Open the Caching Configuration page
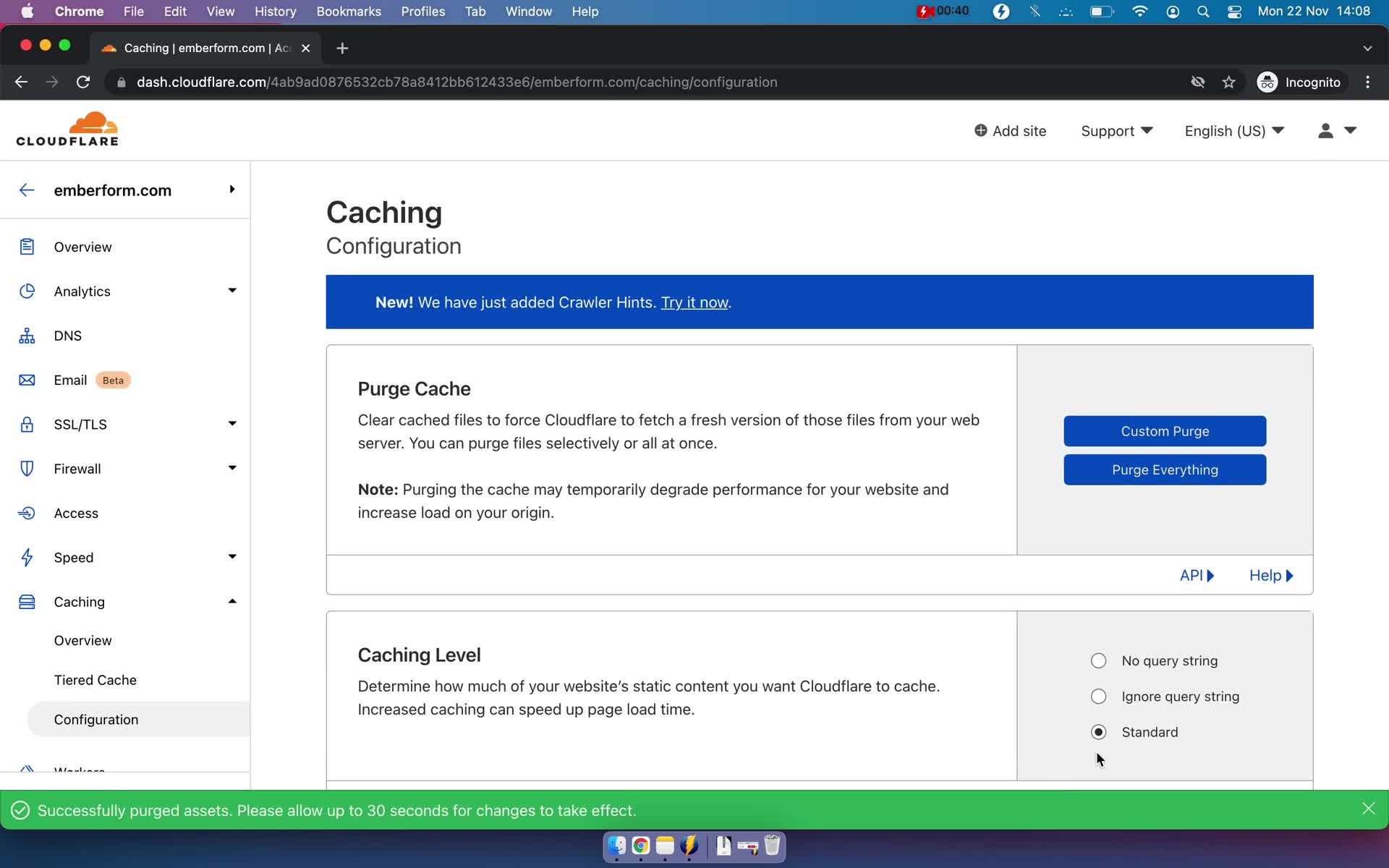Image resolution: width=1389 pixels, height=868 pixels. point(95,718)
